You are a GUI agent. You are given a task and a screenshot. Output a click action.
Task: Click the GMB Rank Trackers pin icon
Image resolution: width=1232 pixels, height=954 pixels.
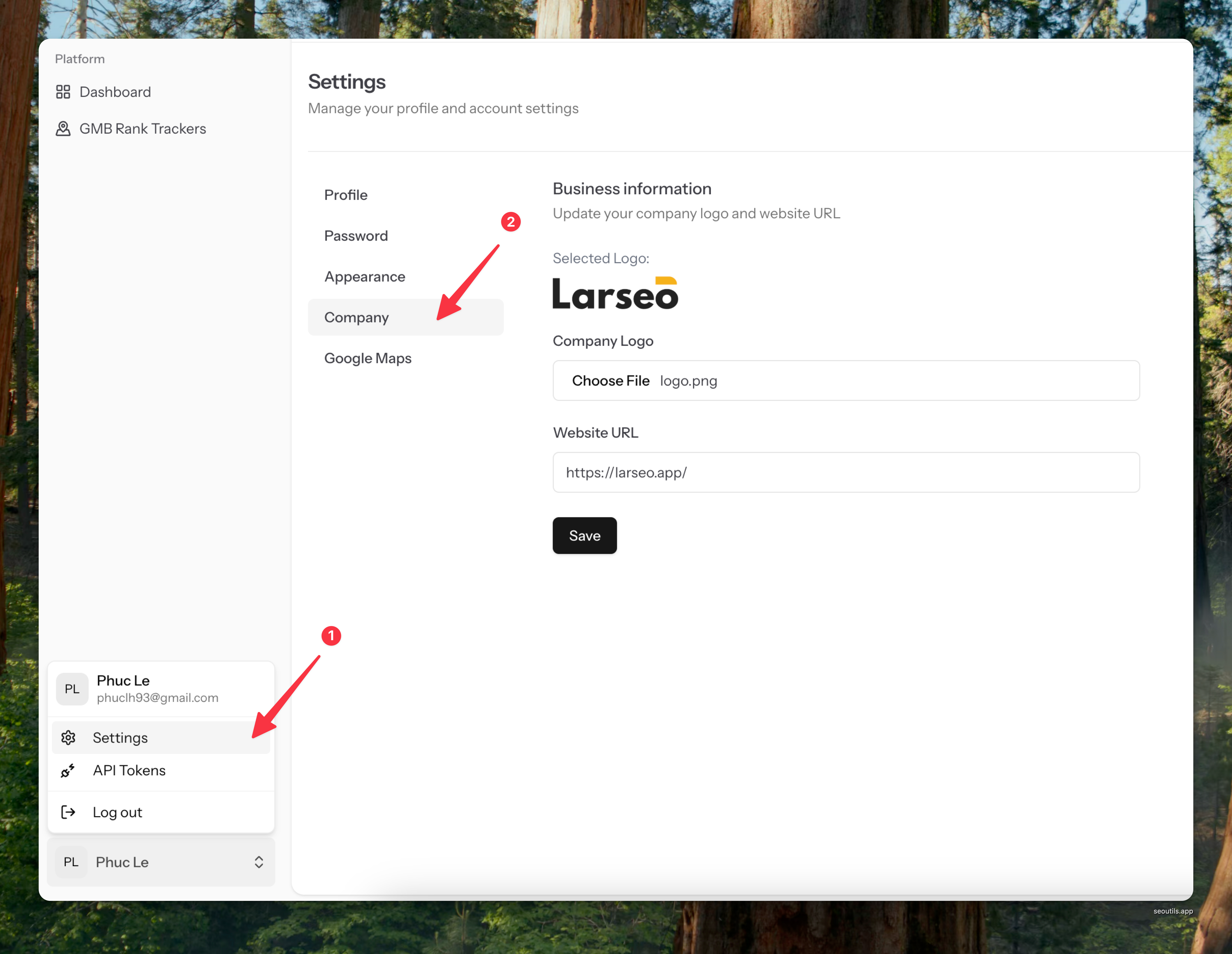(63, 128)
